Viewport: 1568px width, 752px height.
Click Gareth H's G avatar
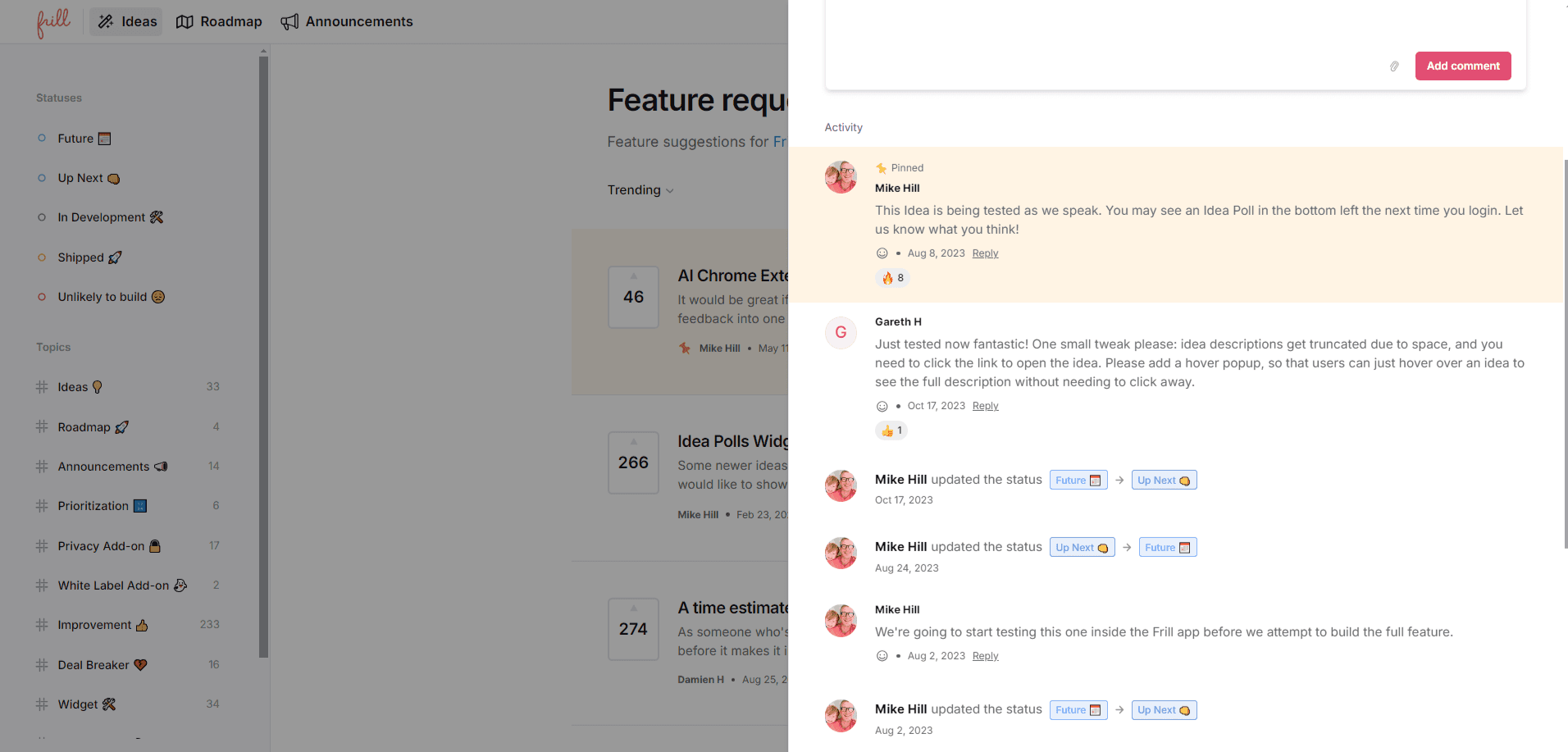841,332
